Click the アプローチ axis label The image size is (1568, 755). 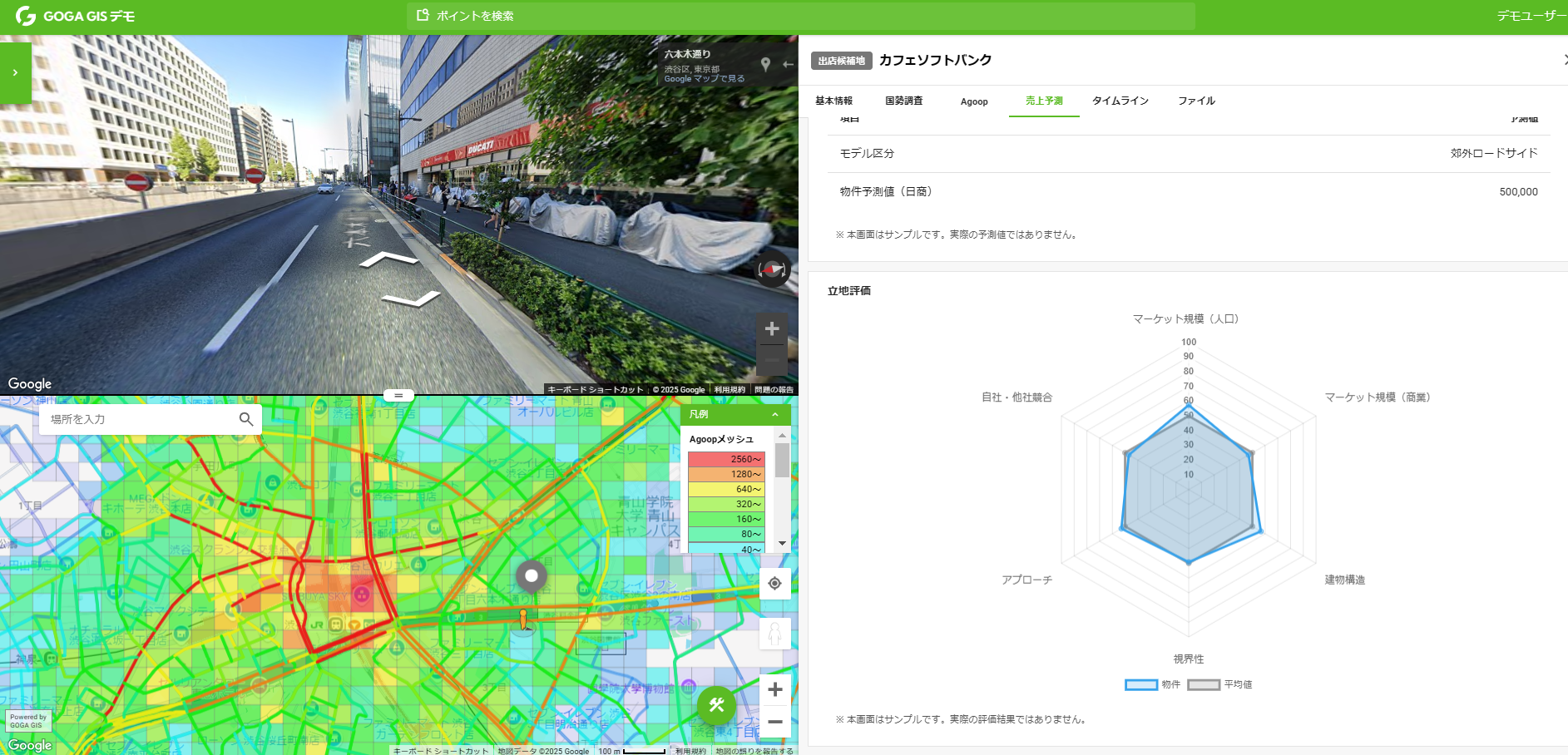coord(1026,580)
